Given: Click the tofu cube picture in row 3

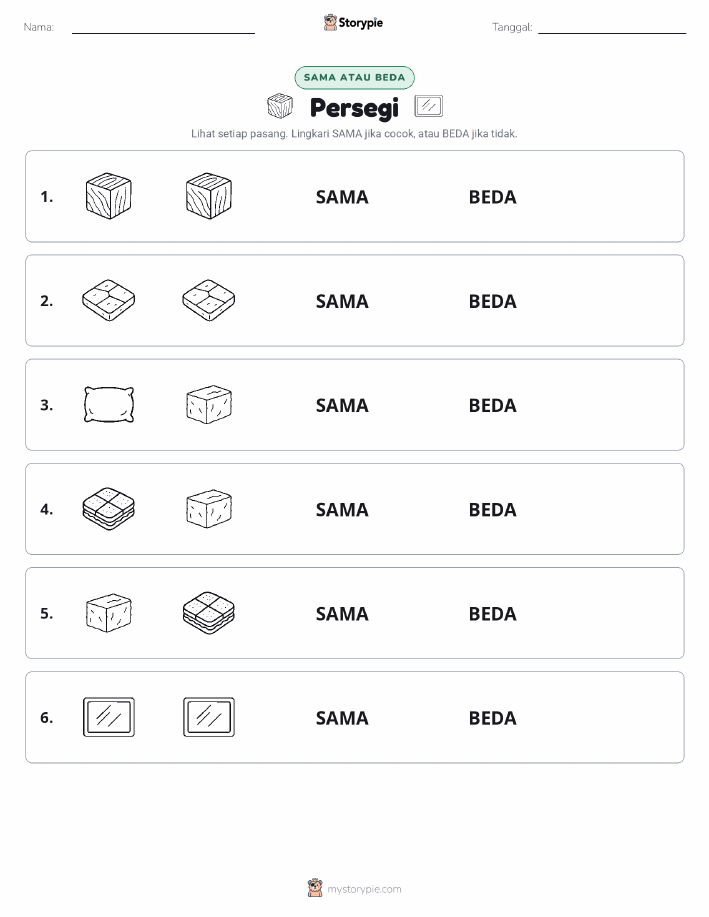Looking at the screenshot, I should (x=209, y=404).
